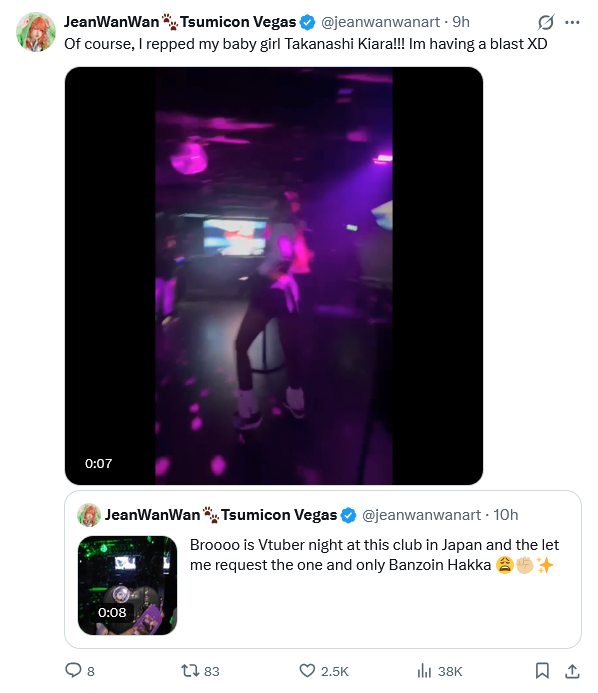The width and height of the screenshot is (598, 693).
Task: Repost this tweet using the retweet icon
Action: point(190,670)
